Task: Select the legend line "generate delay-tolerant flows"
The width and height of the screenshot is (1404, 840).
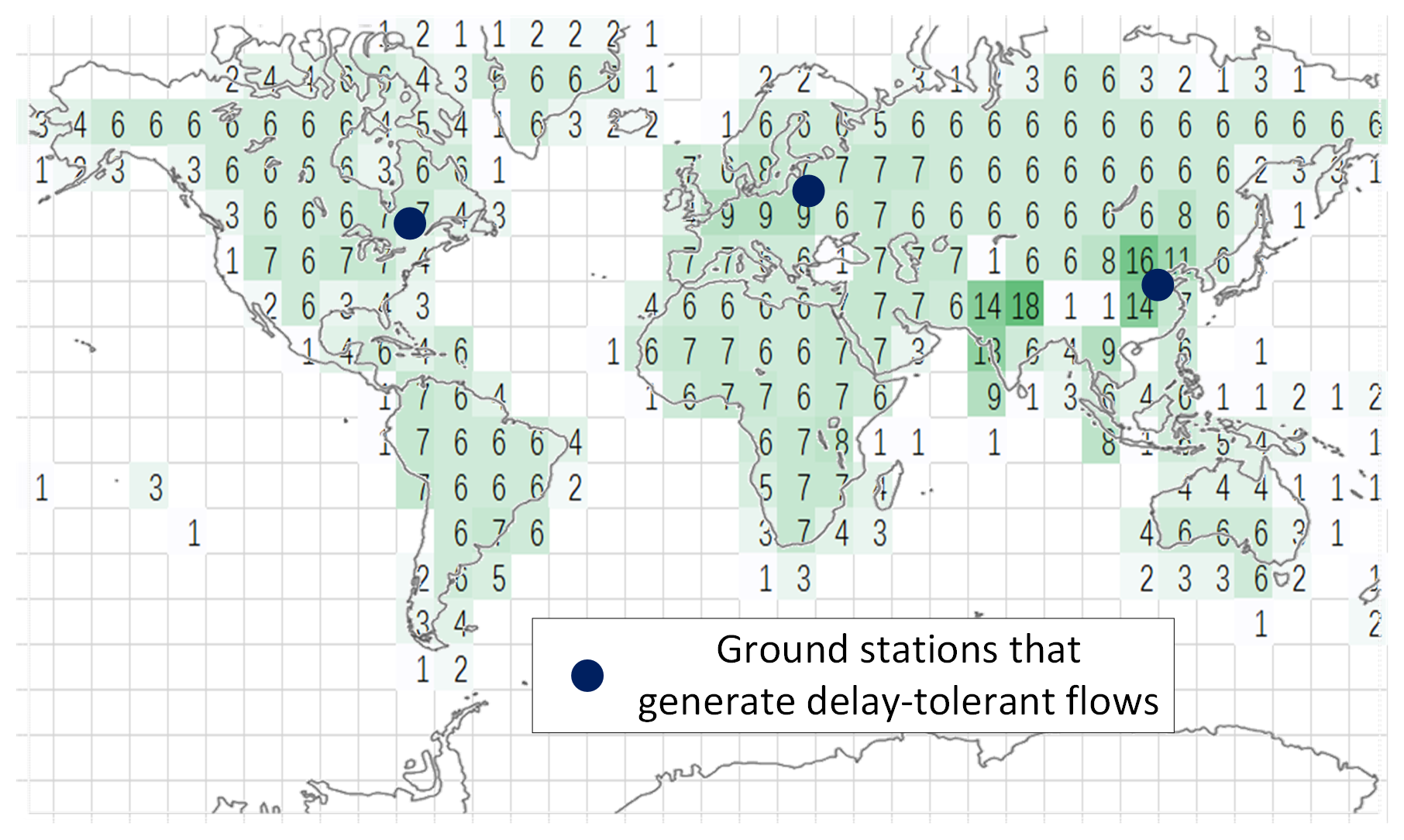Action: [x=898, y=701]
